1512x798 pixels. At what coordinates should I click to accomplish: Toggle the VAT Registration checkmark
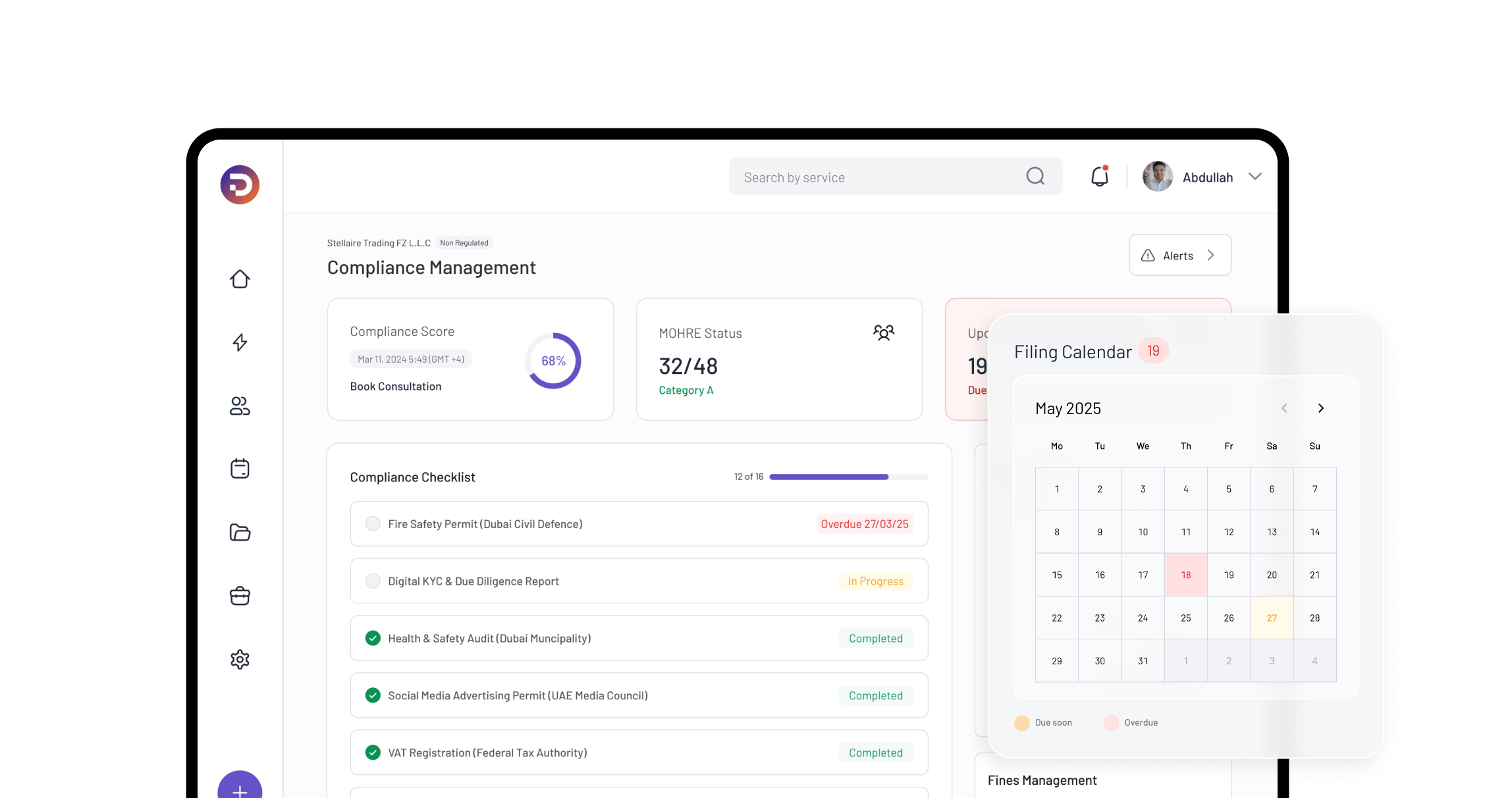click(373, 753)
